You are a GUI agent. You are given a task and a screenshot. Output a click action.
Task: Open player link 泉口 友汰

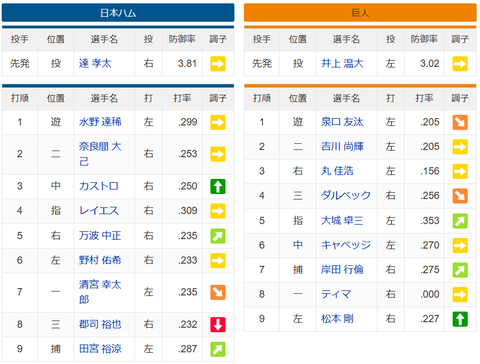(x=342, y=122)
